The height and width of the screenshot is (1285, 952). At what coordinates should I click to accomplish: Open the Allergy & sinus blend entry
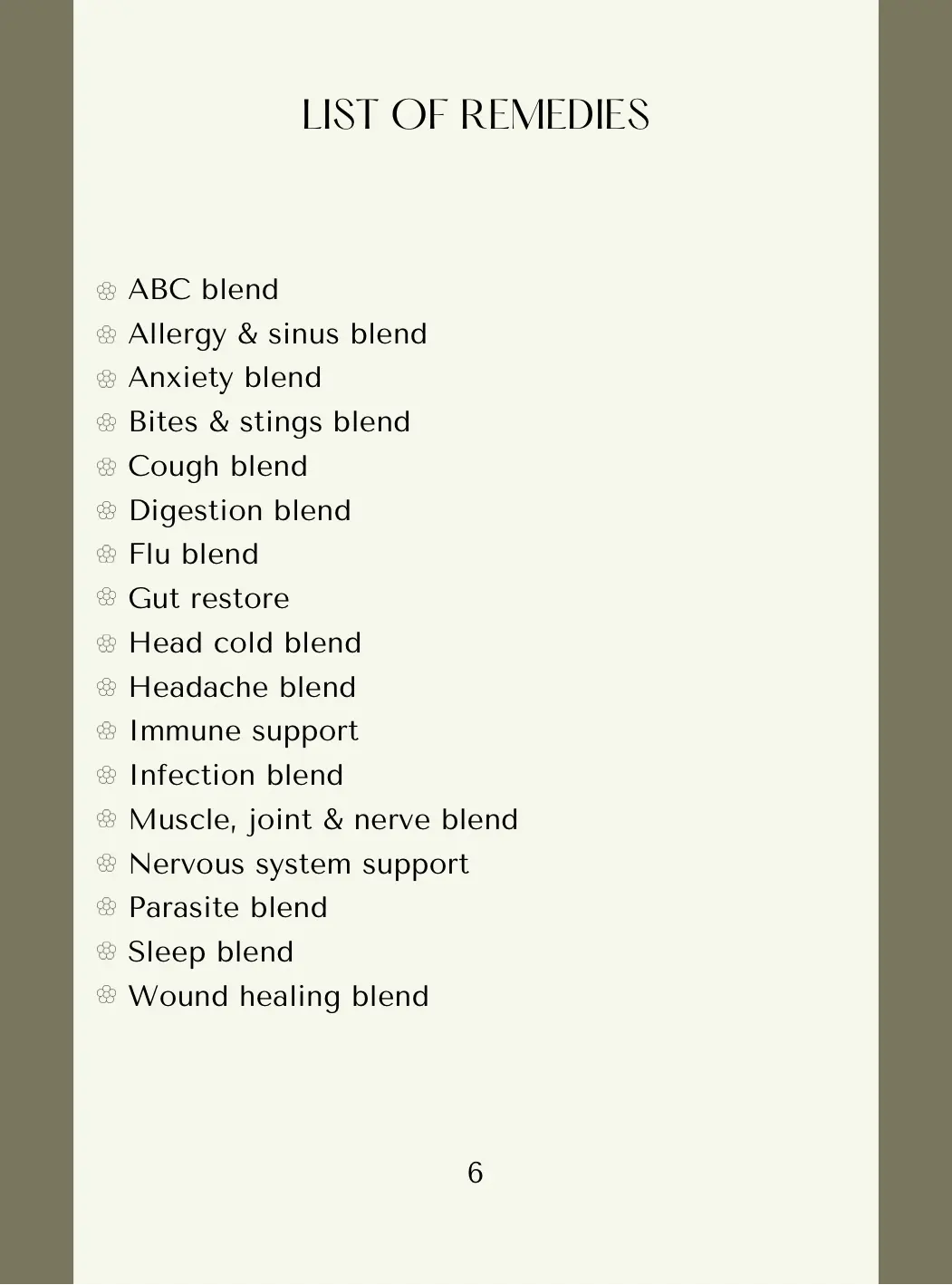(277, 334)
